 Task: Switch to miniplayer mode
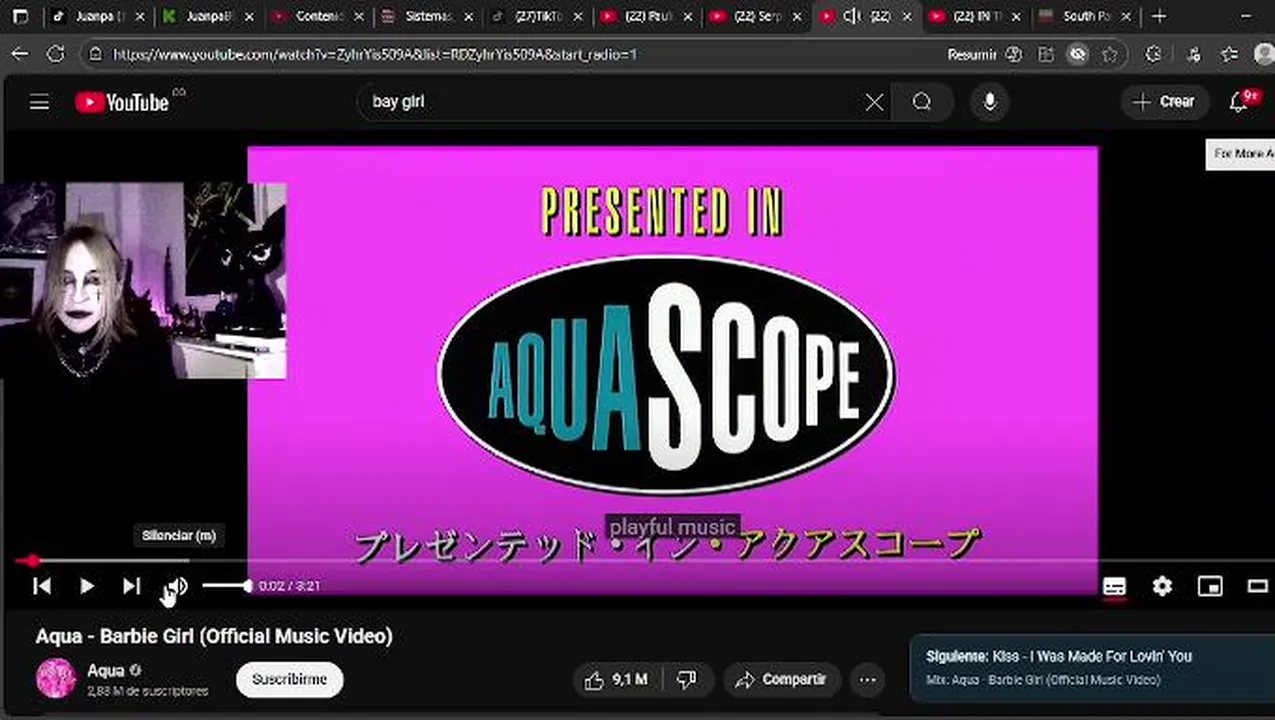tap(1210, 586)
